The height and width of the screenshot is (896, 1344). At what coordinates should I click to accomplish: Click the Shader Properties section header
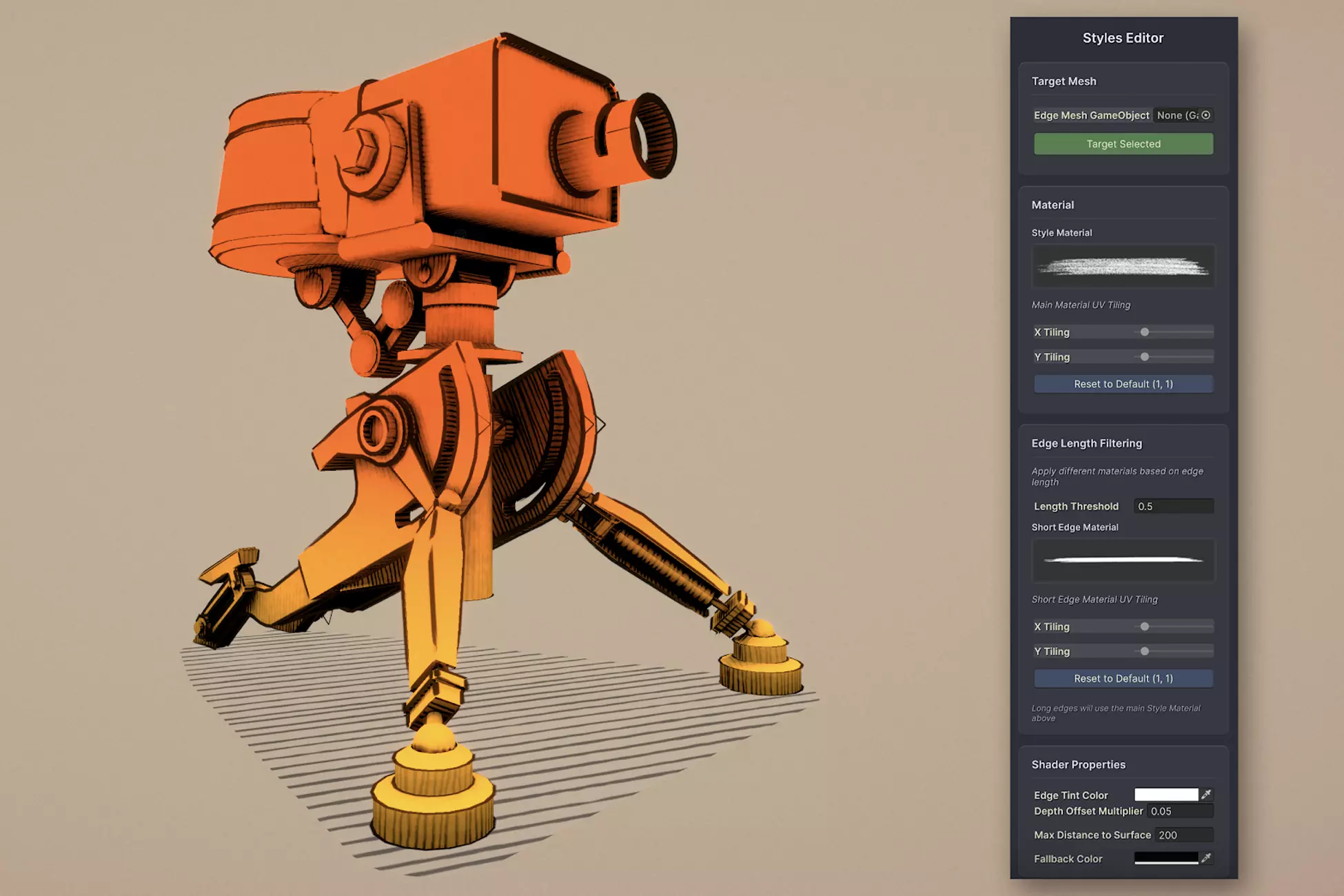1078,764
